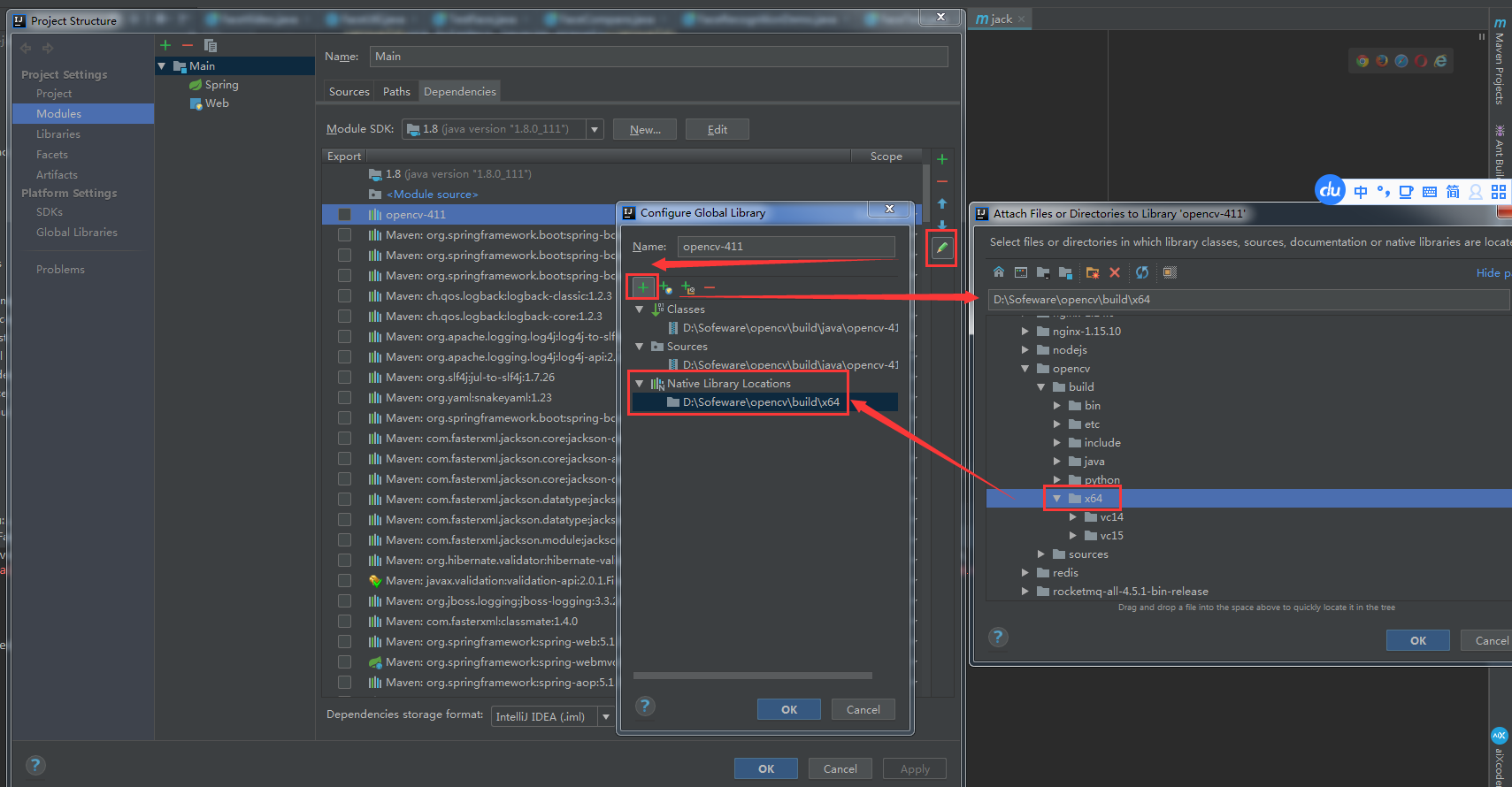
Task: Click the project directory icon in Attach Files
Action: coord(1043,272)
